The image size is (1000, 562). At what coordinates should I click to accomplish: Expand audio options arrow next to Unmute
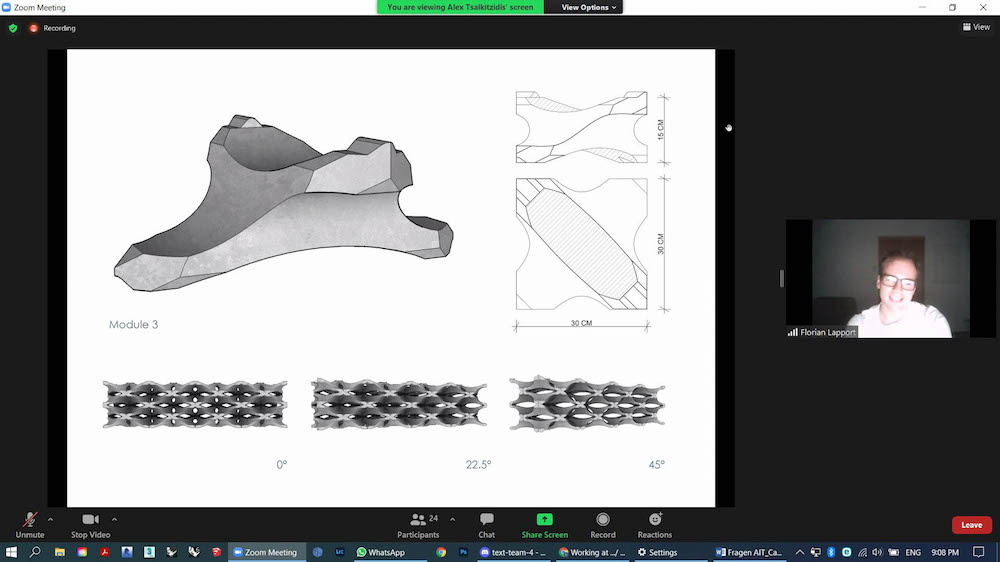click(50, 519)
